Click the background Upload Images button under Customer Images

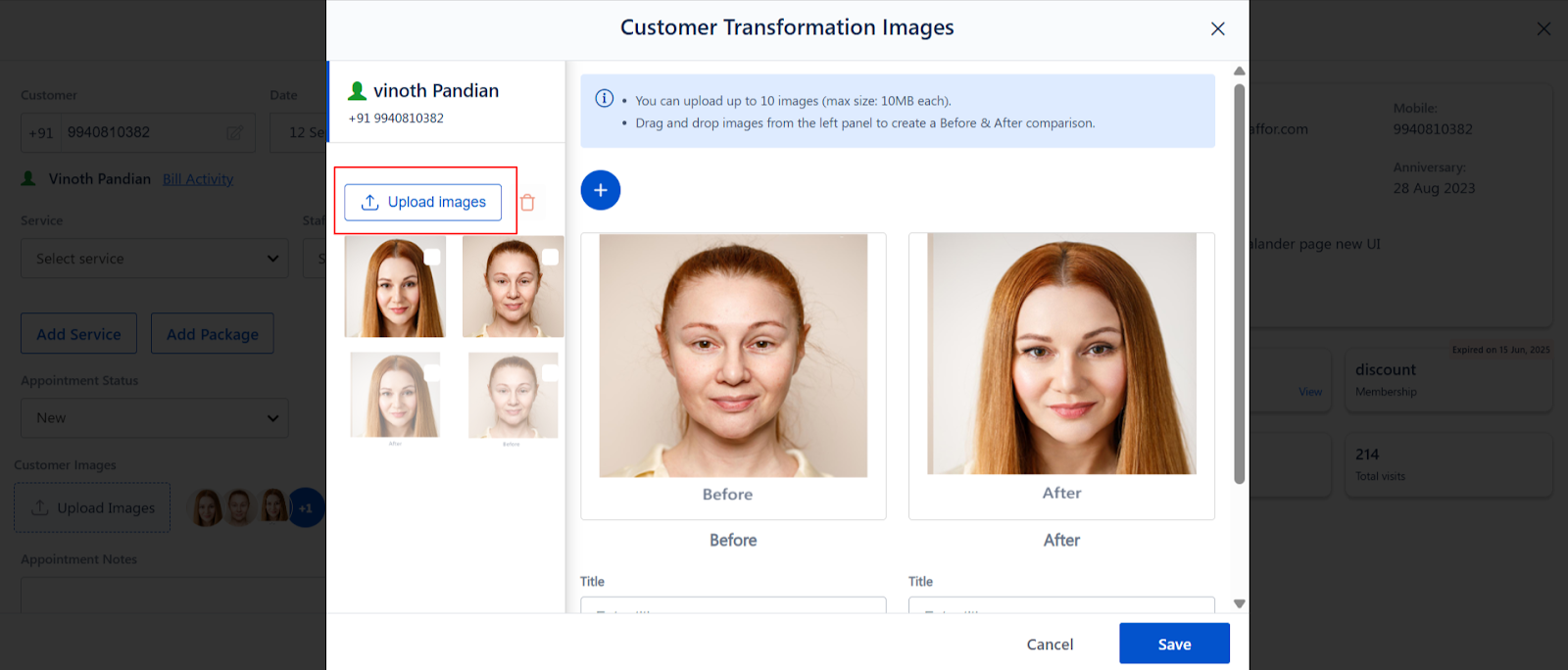[x=92, y=507]
